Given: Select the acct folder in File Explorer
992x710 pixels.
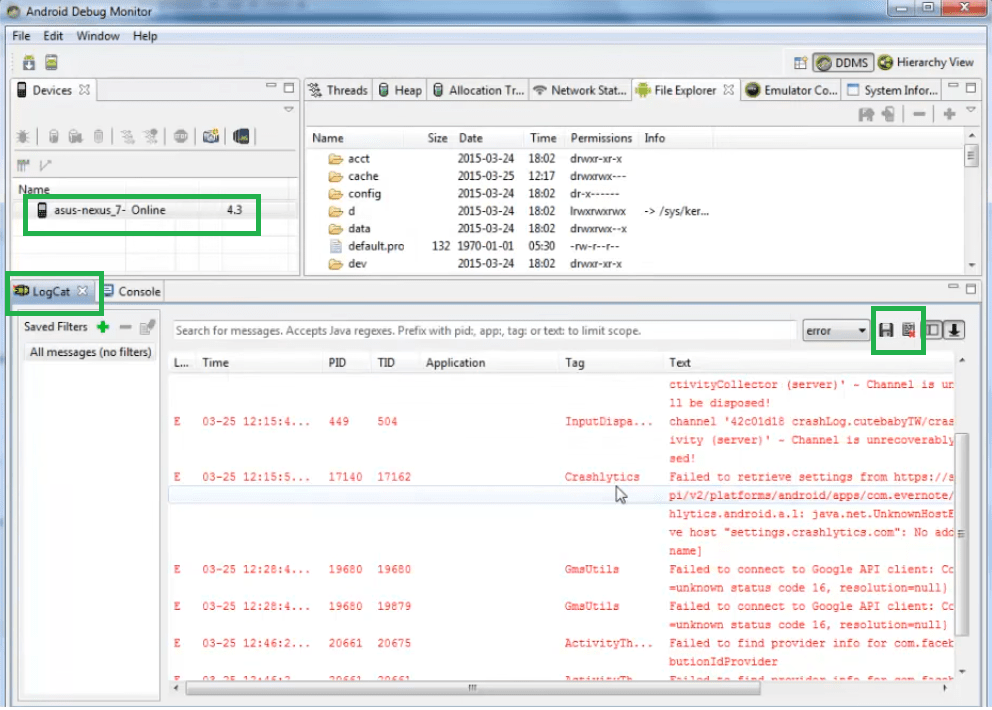Looking at the screenshot, I should (358, 159).
